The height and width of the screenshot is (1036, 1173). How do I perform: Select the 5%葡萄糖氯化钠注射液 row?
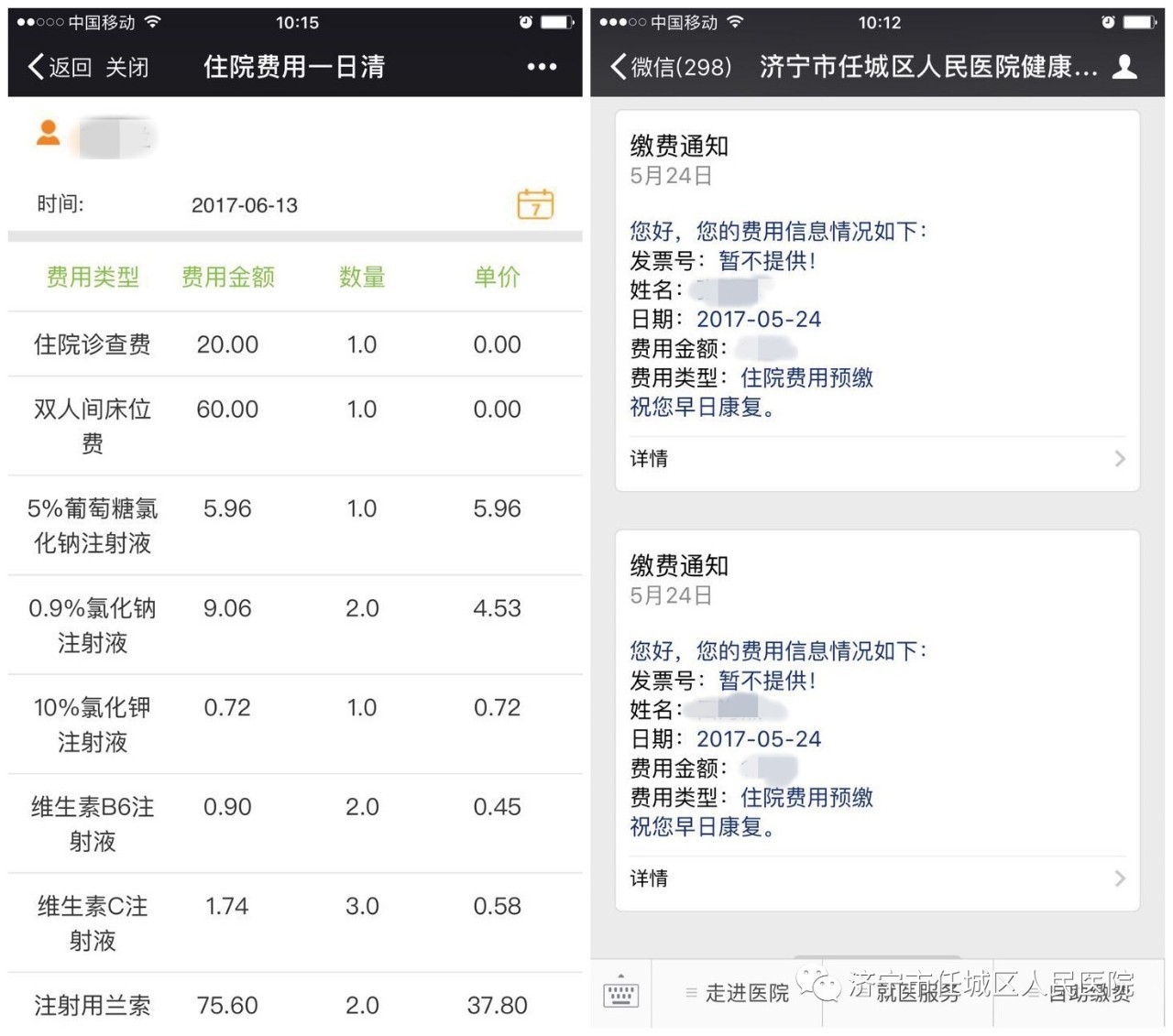(295, 526)
